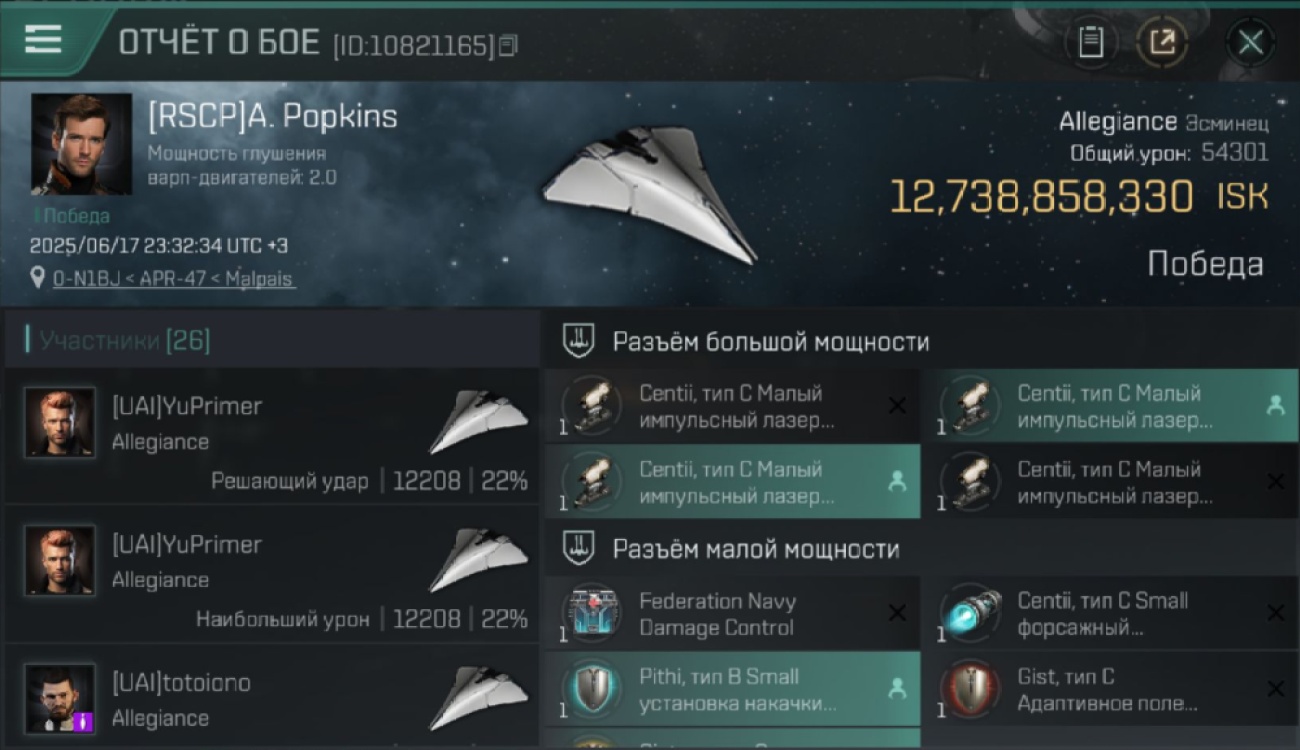
Task: Click the dropped-marker on Pithi тип B module
Action: pyautogui.click(x=897, y=689)
